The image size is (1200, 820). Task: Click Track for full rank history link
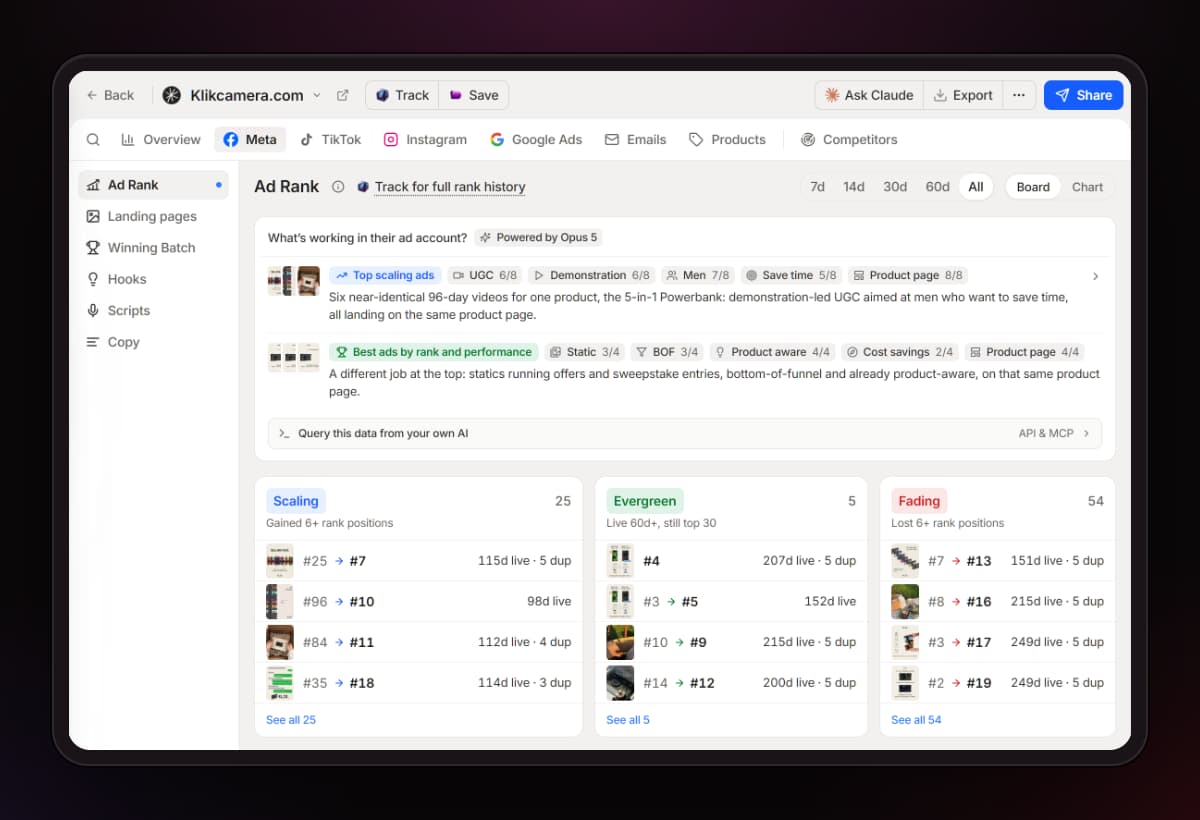click(450, 187)
